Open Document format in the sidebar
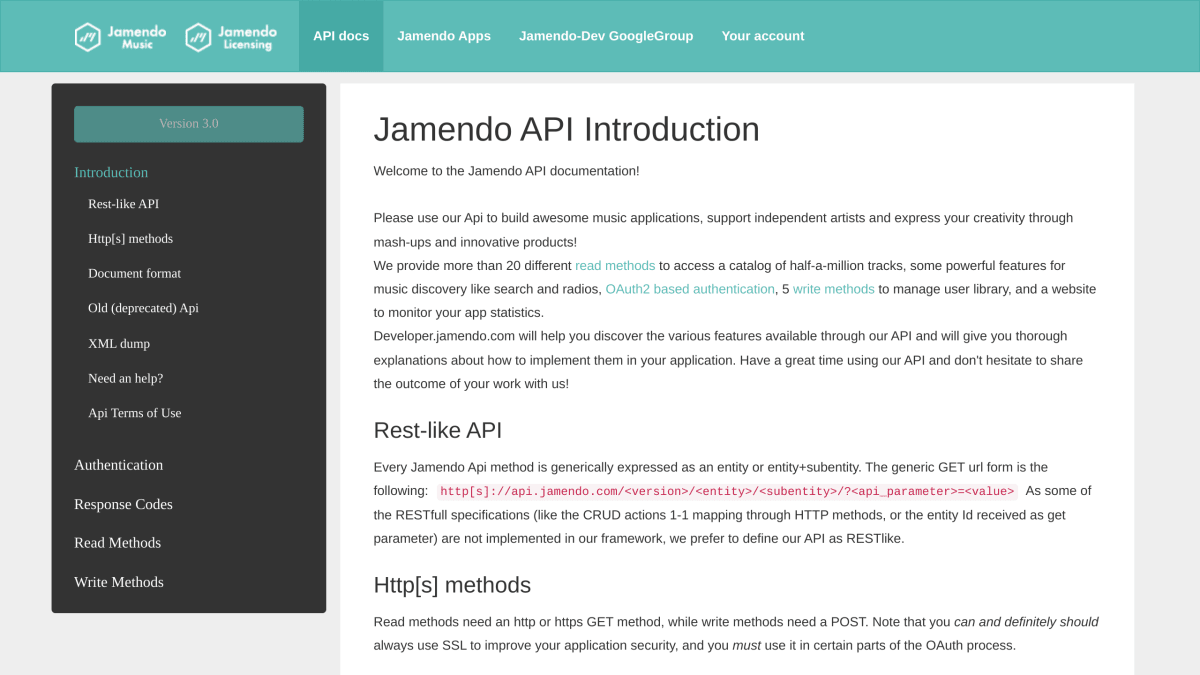 134,273
